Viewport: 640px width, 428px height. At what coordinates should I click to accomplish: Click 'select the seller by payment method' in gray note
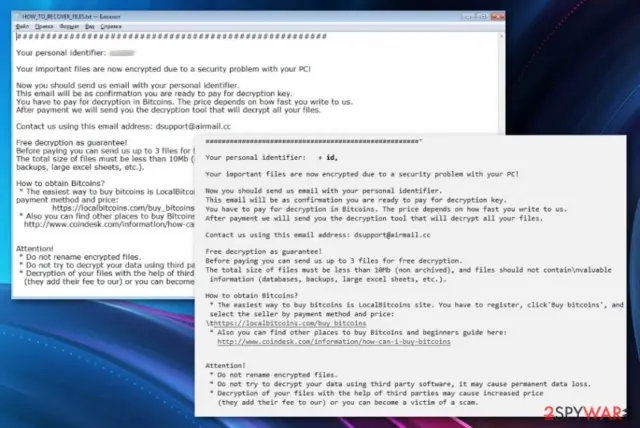[302, 314]
